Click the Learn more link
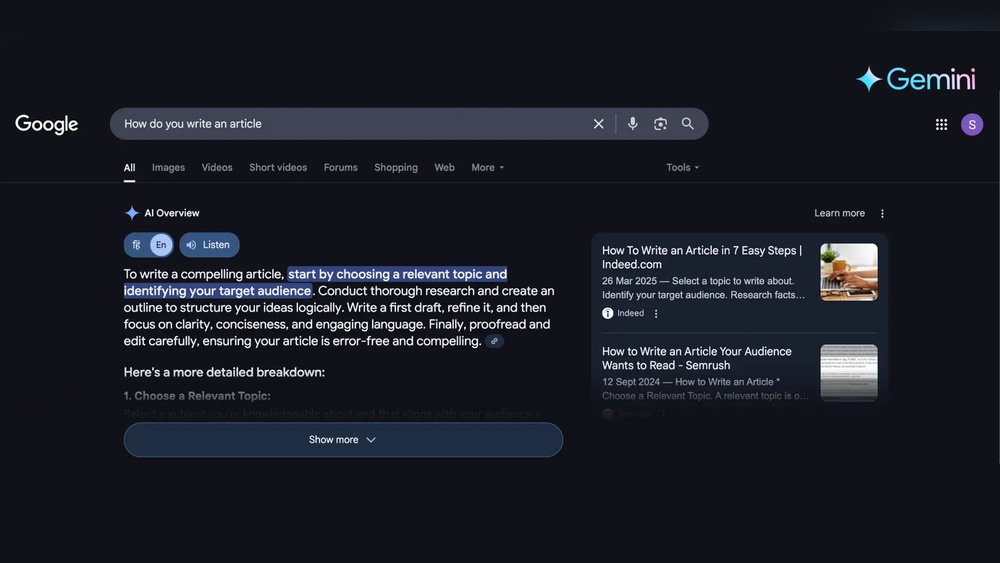 839,213
